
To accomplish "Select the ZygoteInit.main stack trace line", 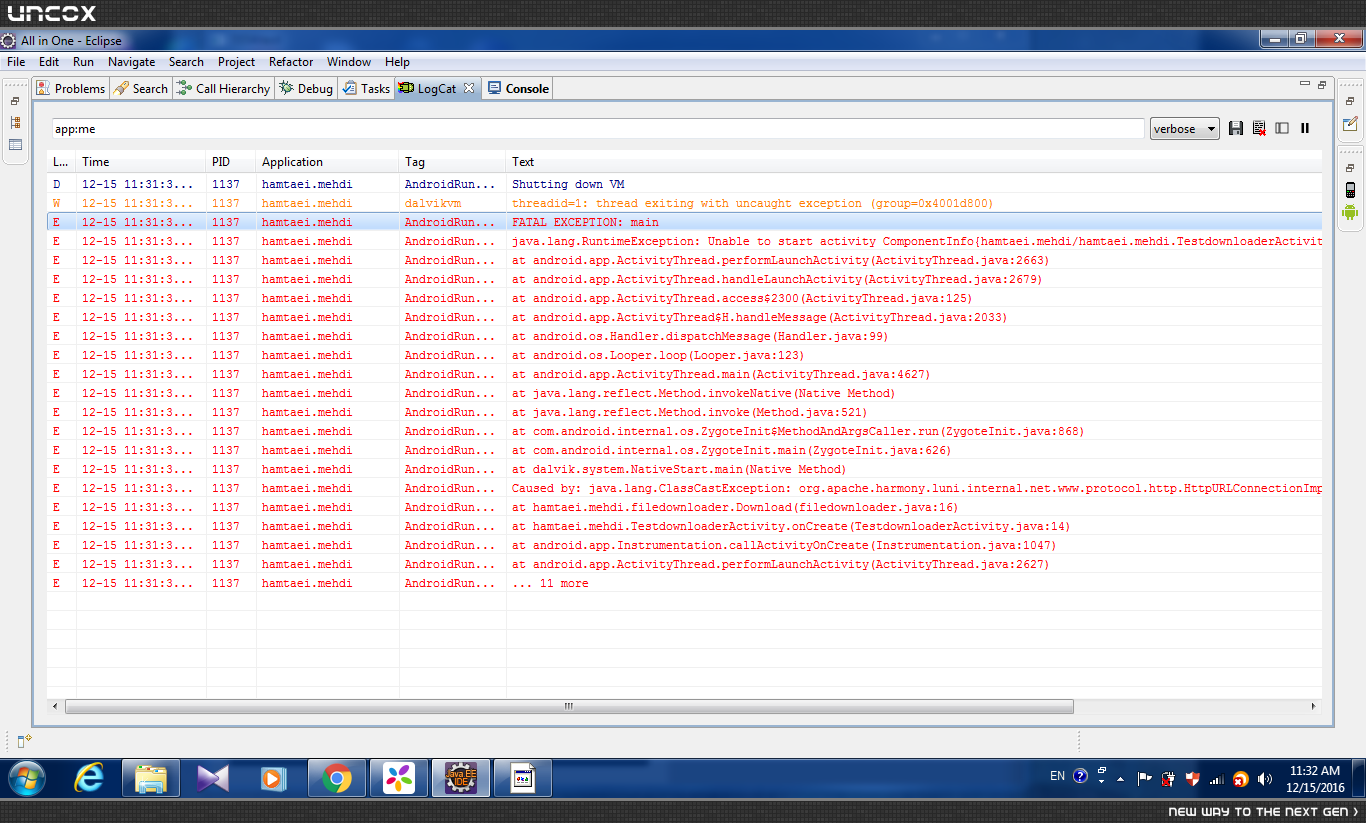I will [684, 450].
